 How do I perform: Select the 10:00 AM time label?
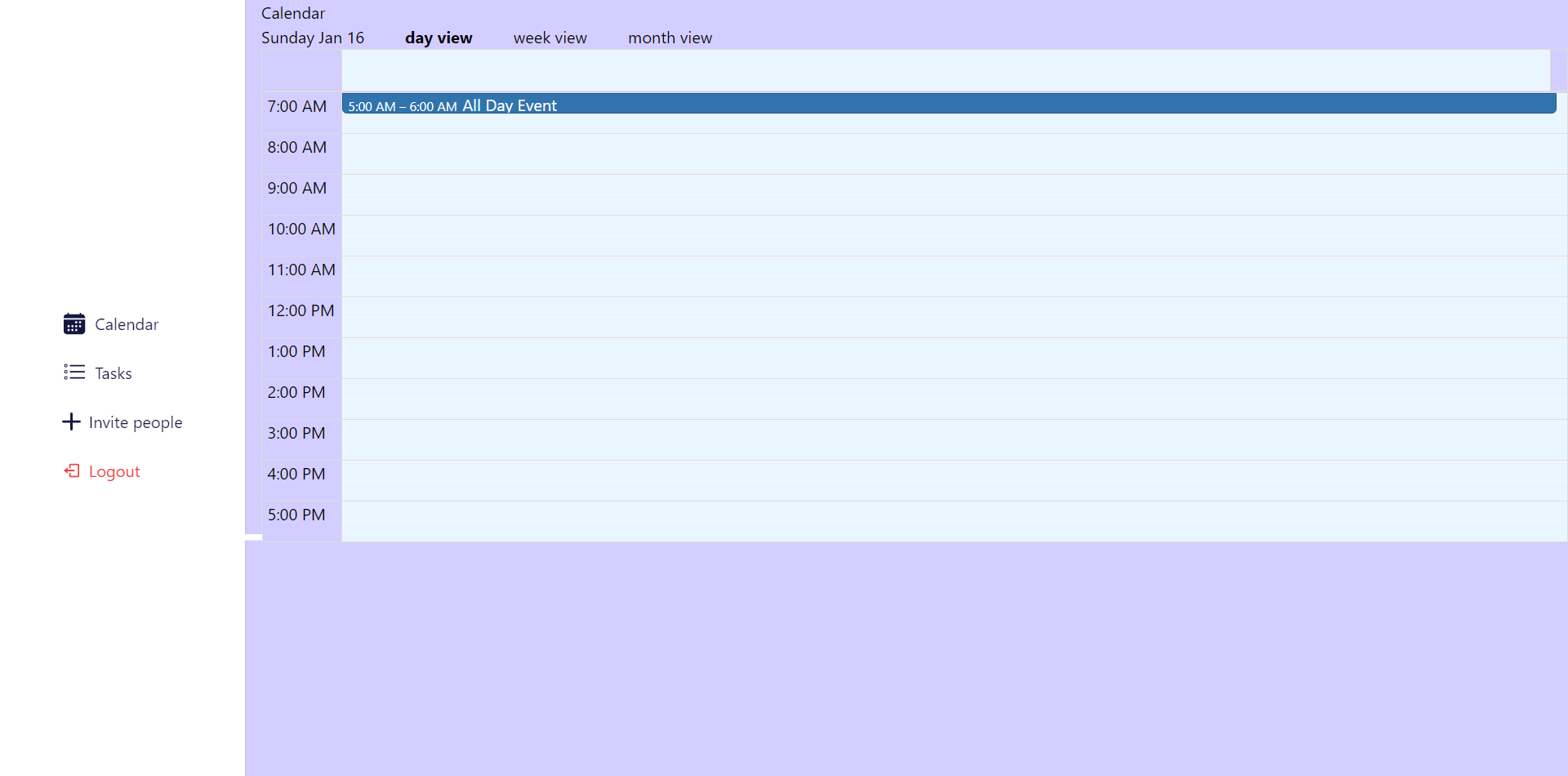click(x=301, y=229)
